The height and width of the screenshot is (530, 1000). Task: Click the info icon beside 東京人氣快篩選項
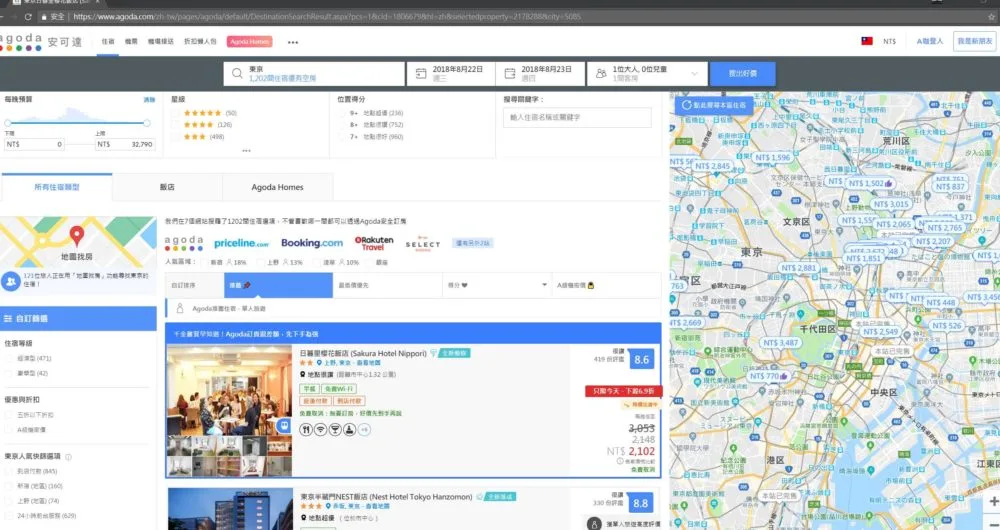[x=68, y=457]
